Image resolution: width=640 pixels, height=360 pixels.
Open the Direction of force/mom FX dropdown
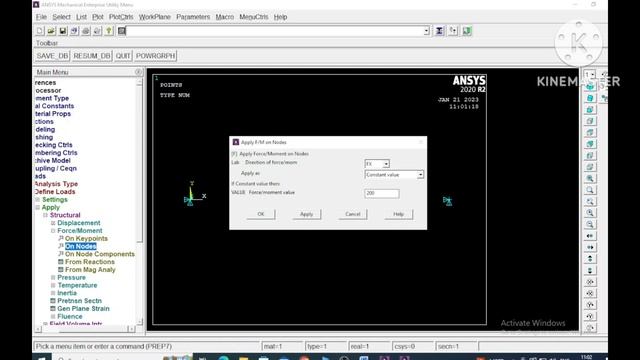click(x=386, y=164)
